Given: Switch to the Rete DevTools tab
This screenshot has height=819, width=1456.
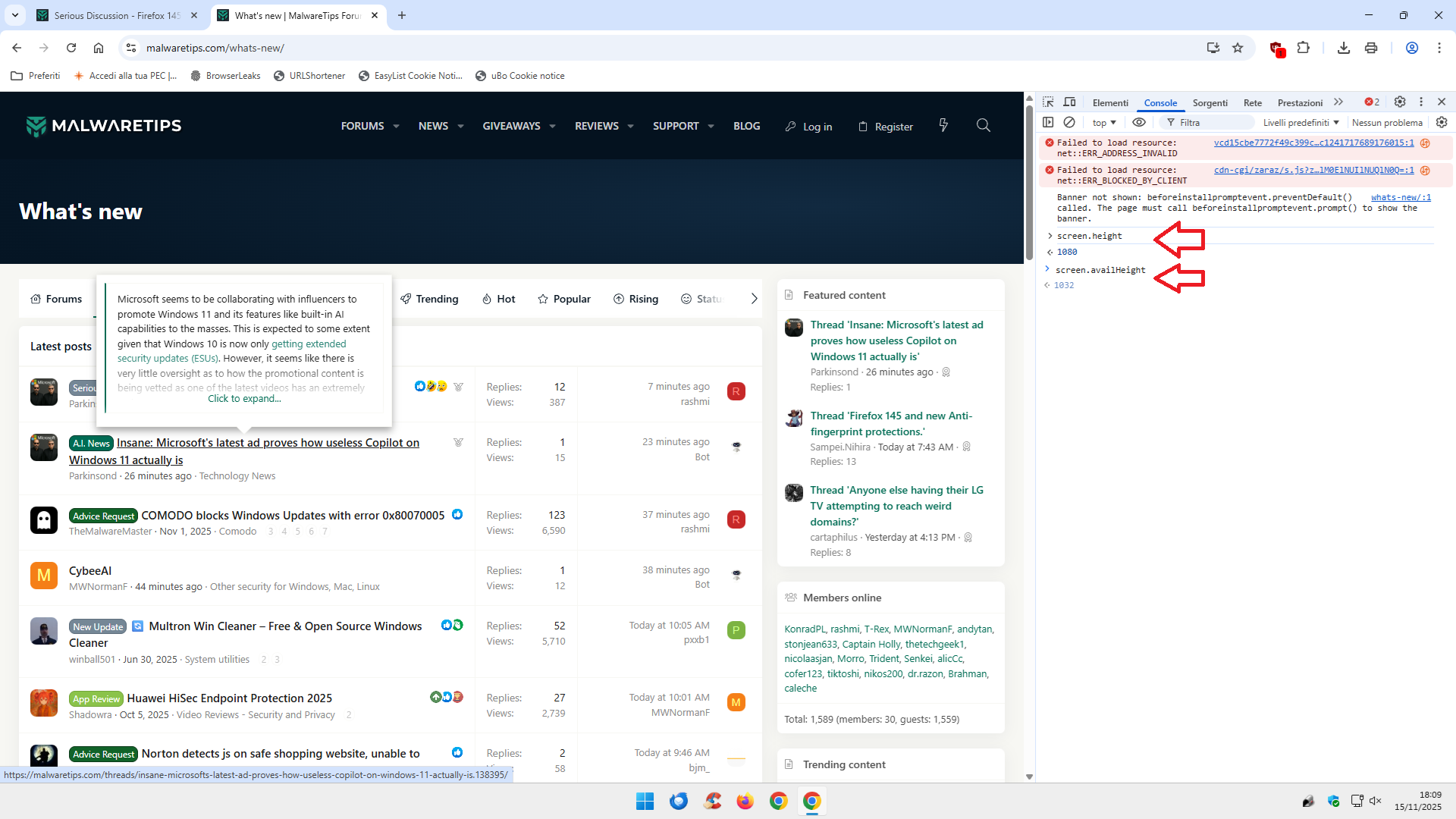Looking at the screenshot, I should [1253, 102].
